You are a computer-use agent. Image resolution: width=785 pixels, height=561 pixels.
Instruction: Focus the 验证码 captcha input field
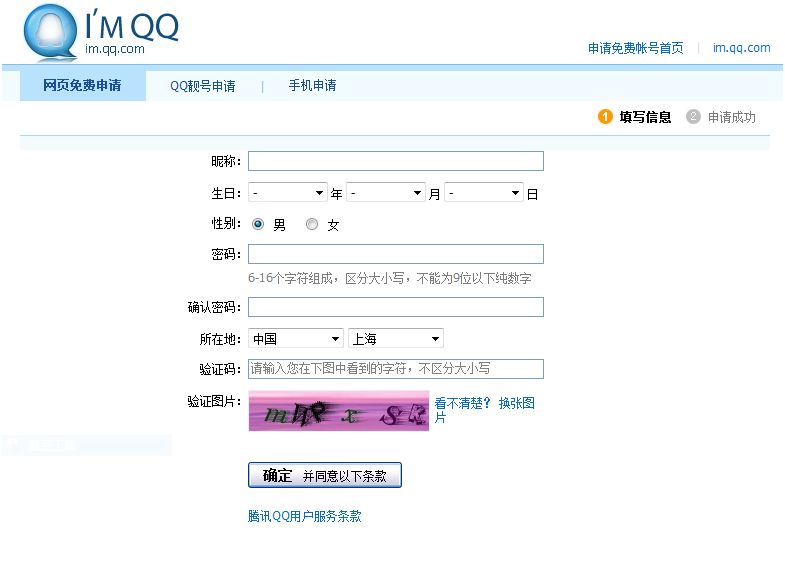396,369
